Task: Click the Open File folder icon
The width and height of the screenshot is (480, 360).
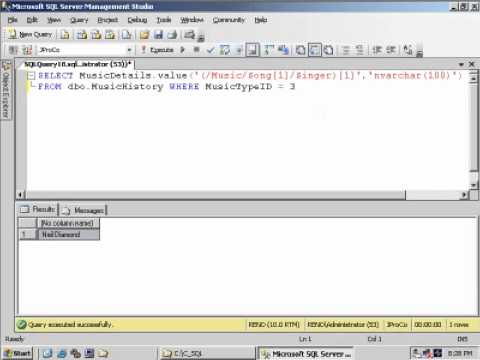Action: pyautogui.click(x=144, y=35)
